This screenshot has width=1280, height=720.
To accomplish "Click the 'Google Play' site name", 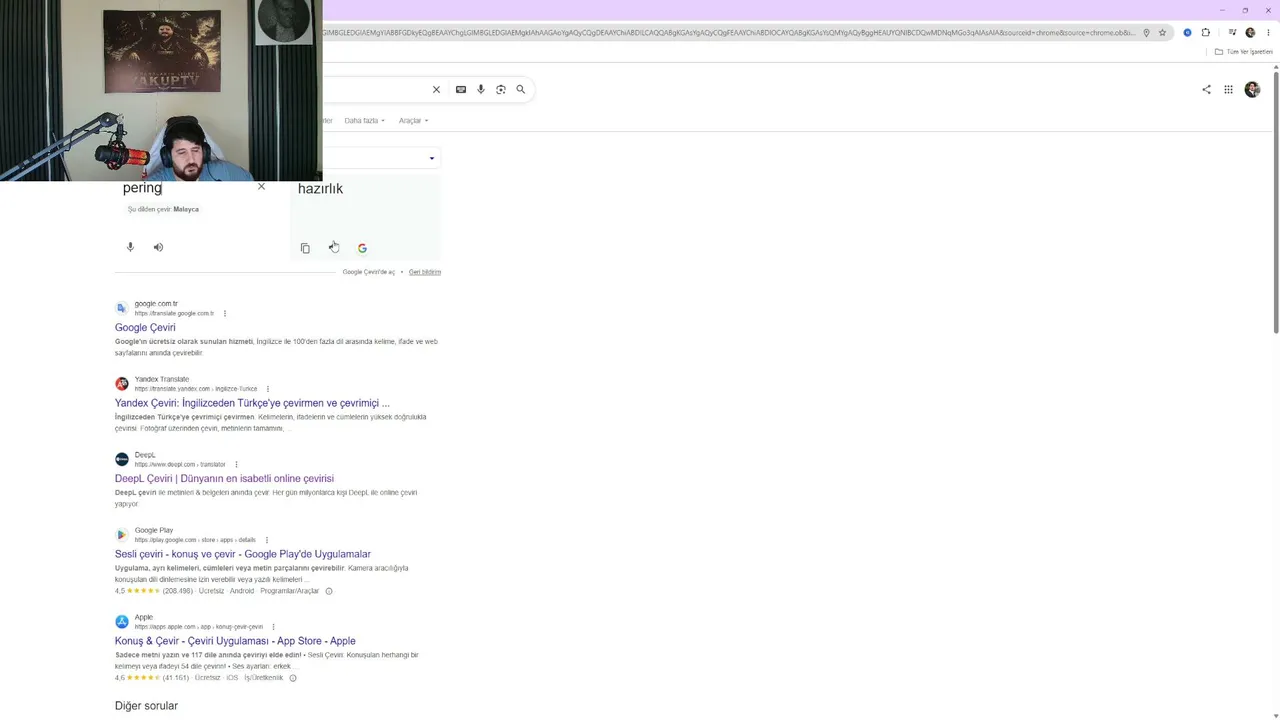I will click(x=154, y=531).
